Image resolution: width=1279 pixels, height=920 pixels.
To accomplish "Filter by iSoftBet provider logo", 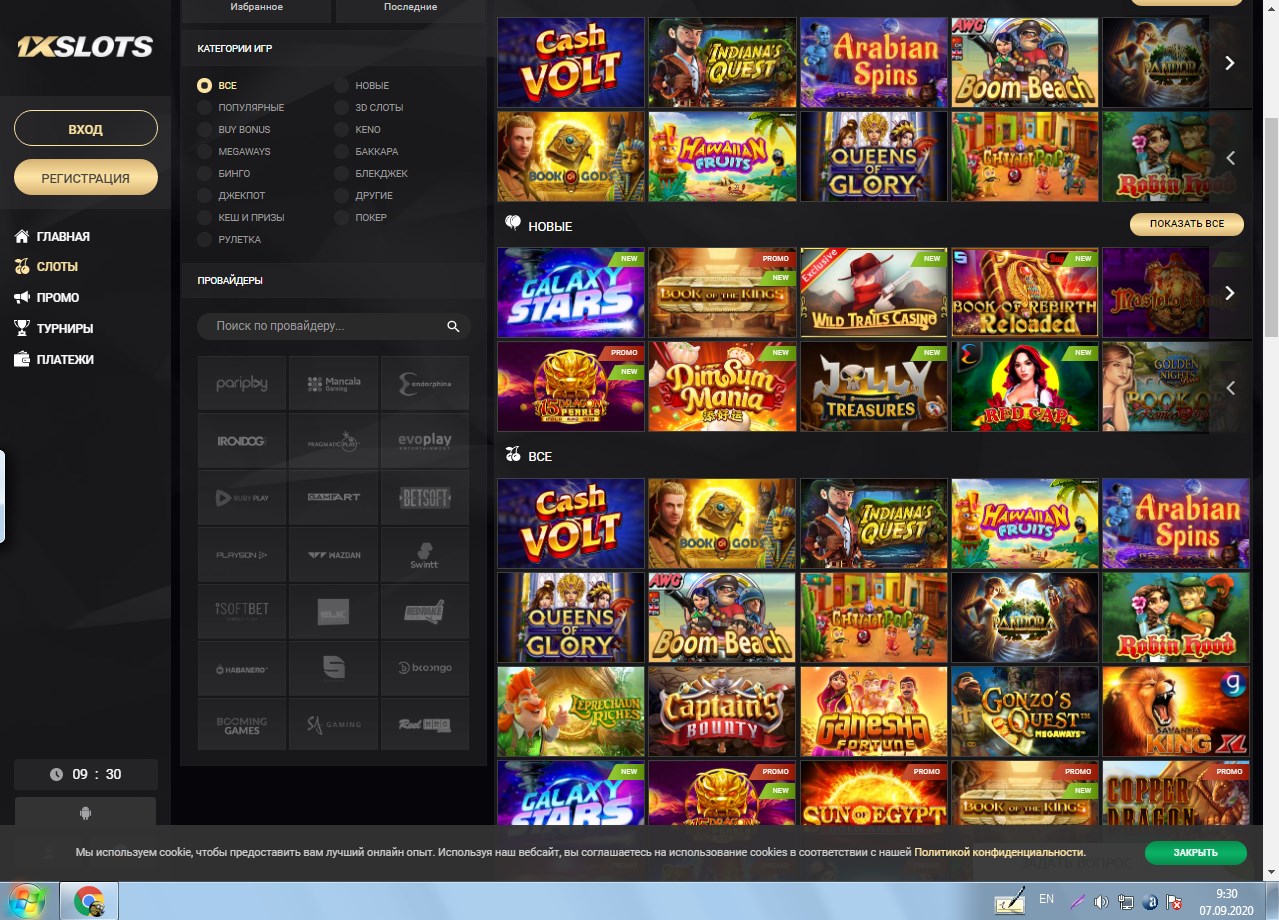I will 242,612.
